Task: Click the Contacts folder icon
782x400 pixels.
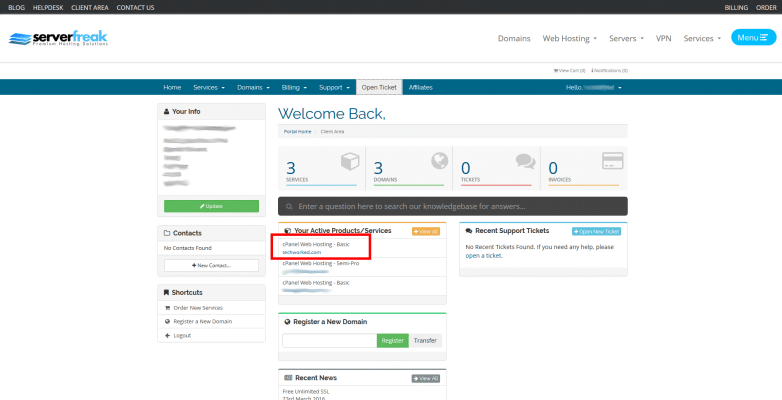Action: 167,233
